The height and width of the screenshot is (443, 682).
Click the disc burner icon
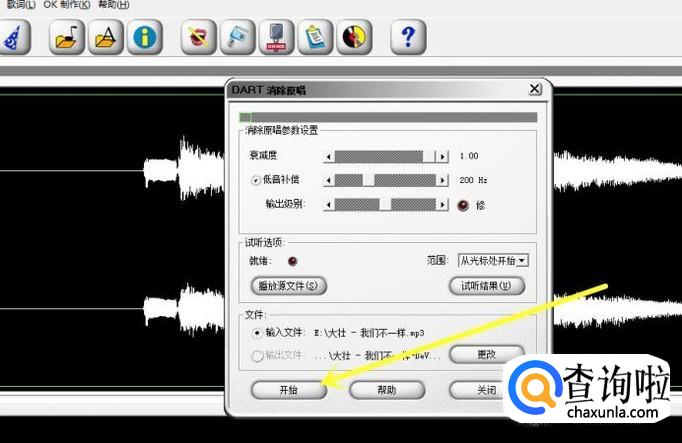click(x=354, y=37)
